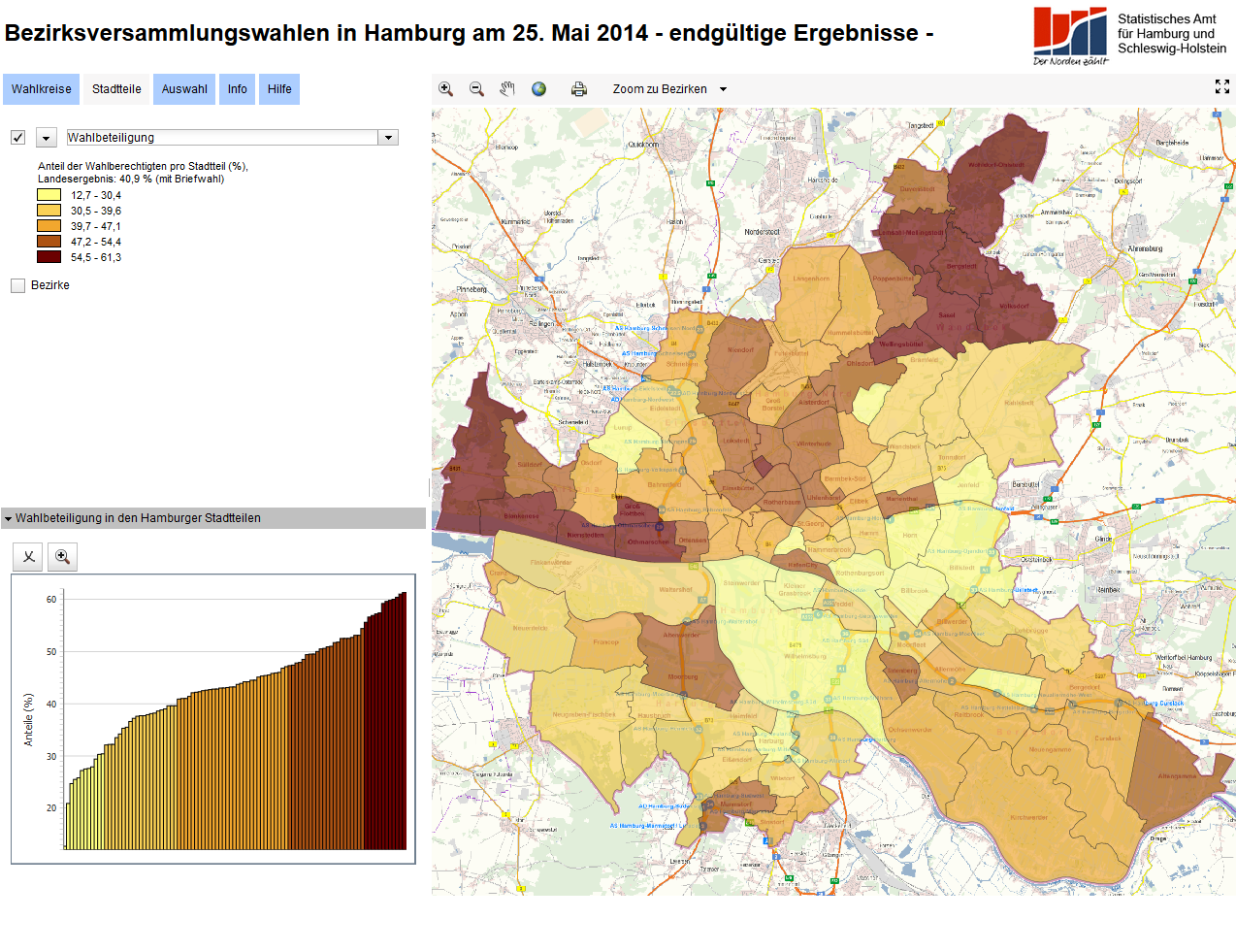
Task: Open the Auswahl tab
Action: point(184,89)
